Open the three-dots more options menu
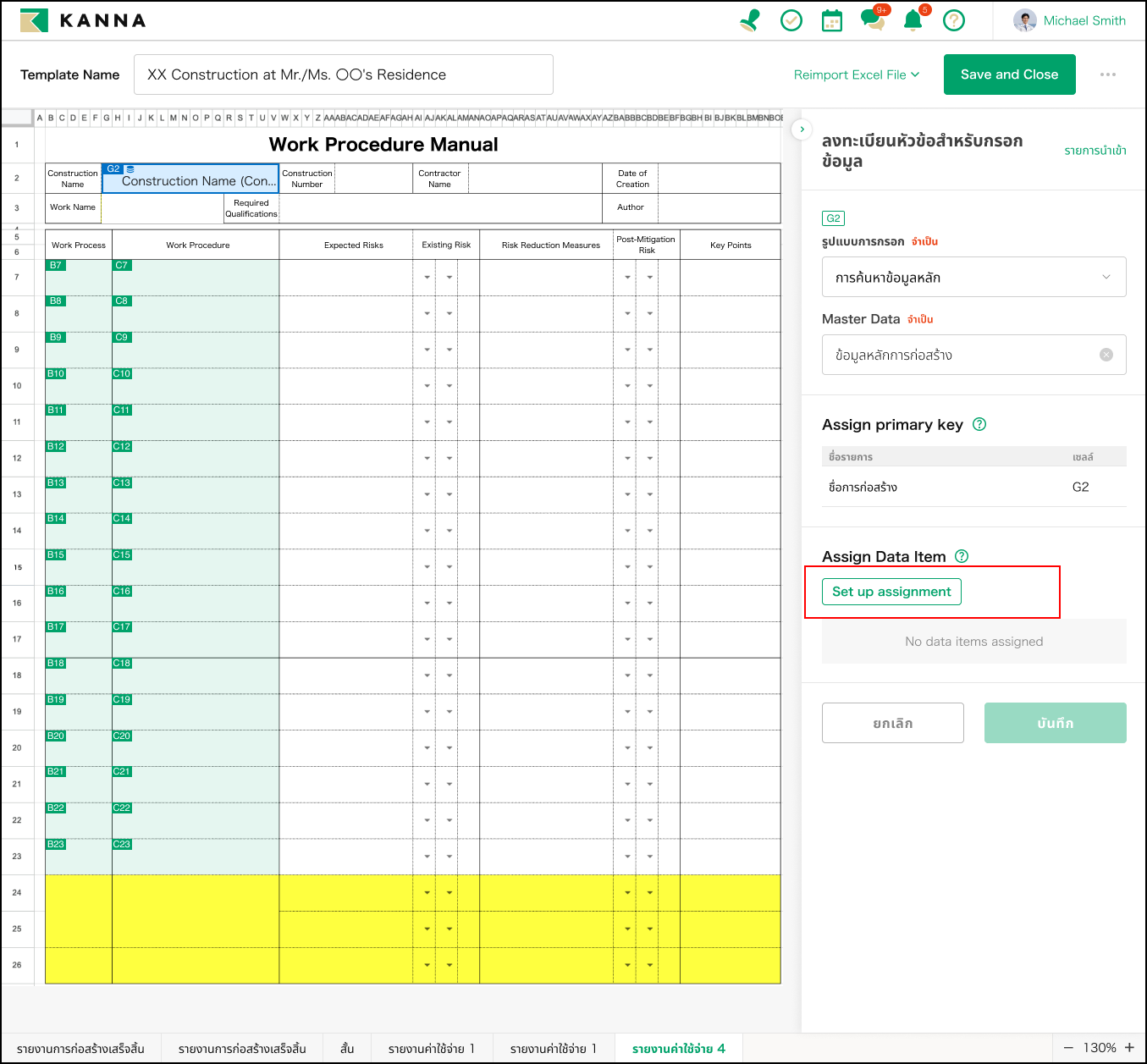This screenshot has height=1064, width=1147. pos(1107,74)
